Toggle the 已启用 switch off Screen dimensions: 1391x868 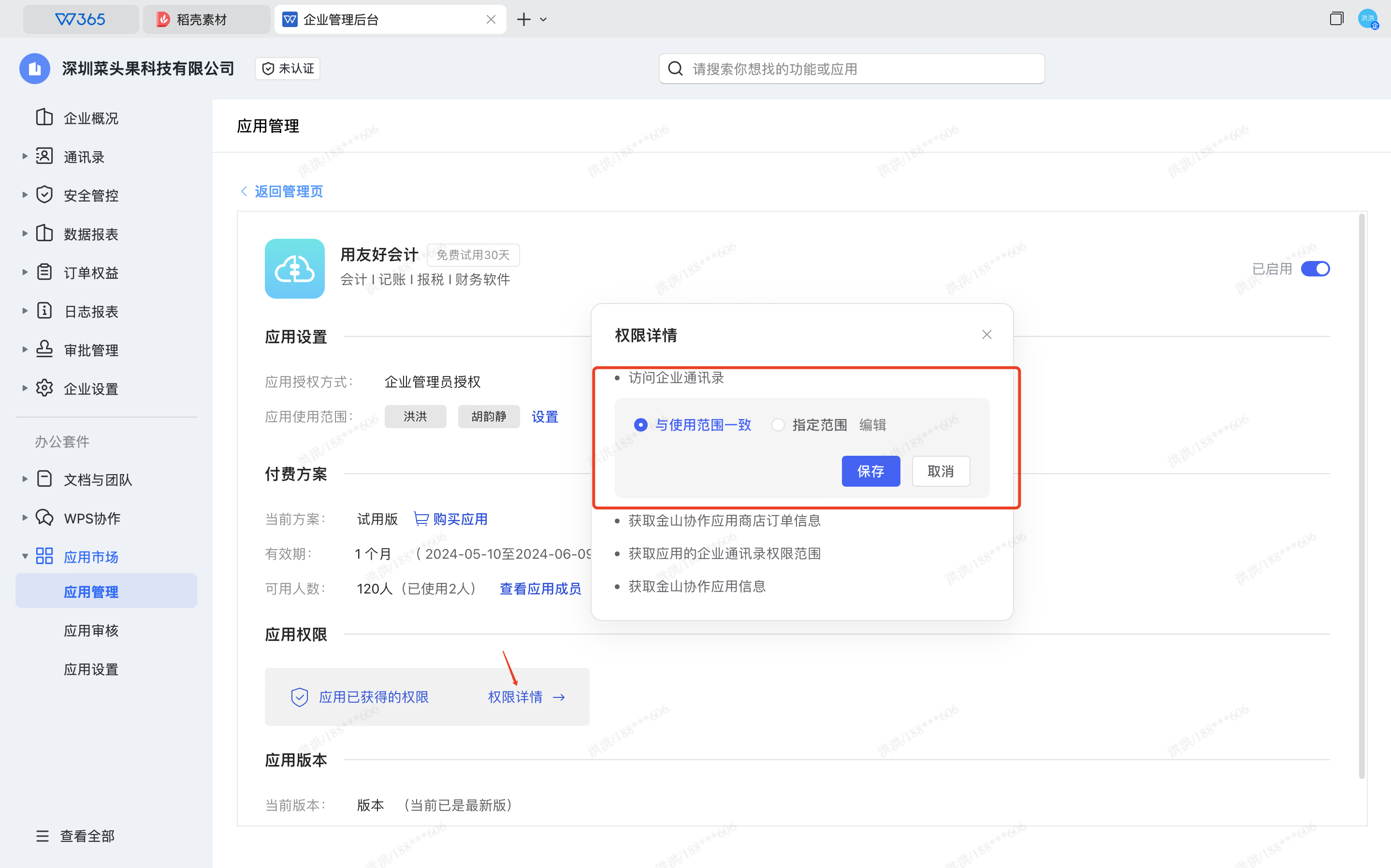[x=1315, y=269]
